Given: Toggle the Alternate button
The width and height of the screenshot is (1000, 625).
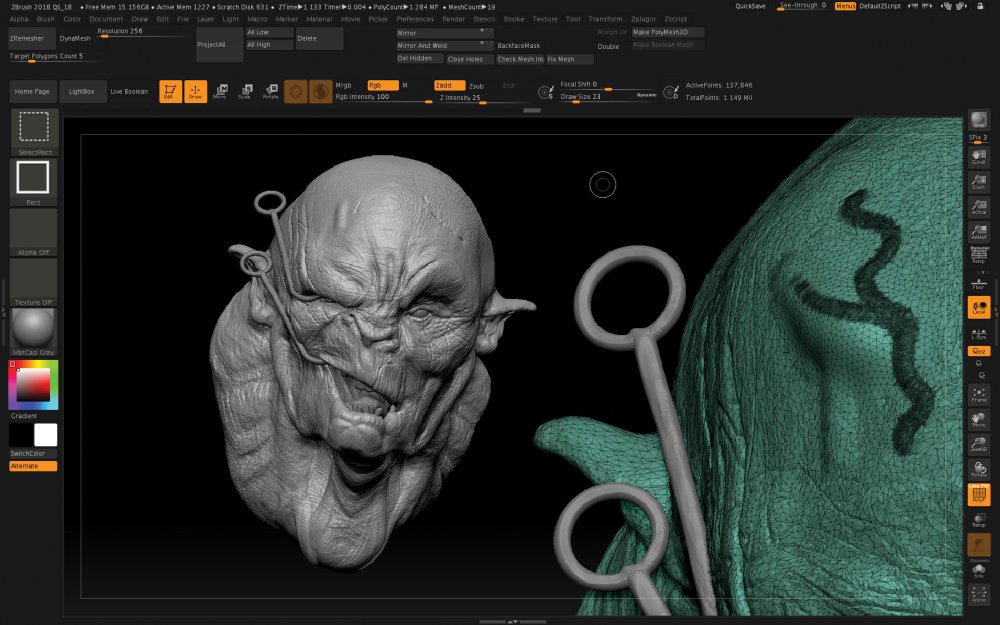Looking at the screenshot, I should [33, 466].
